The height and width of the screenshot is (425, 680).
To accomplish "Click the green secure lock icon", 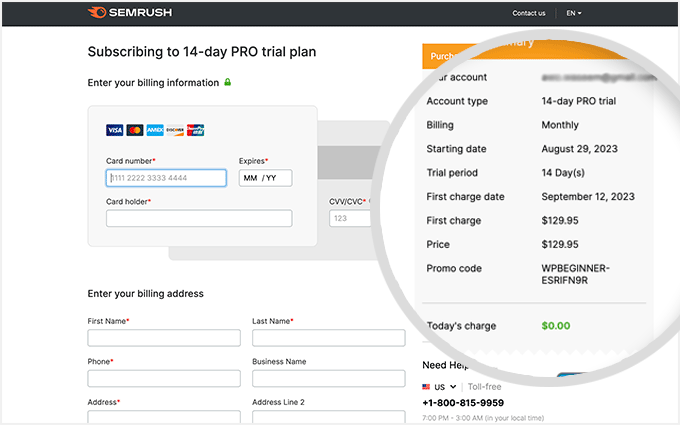I will [x=228, y=82].
